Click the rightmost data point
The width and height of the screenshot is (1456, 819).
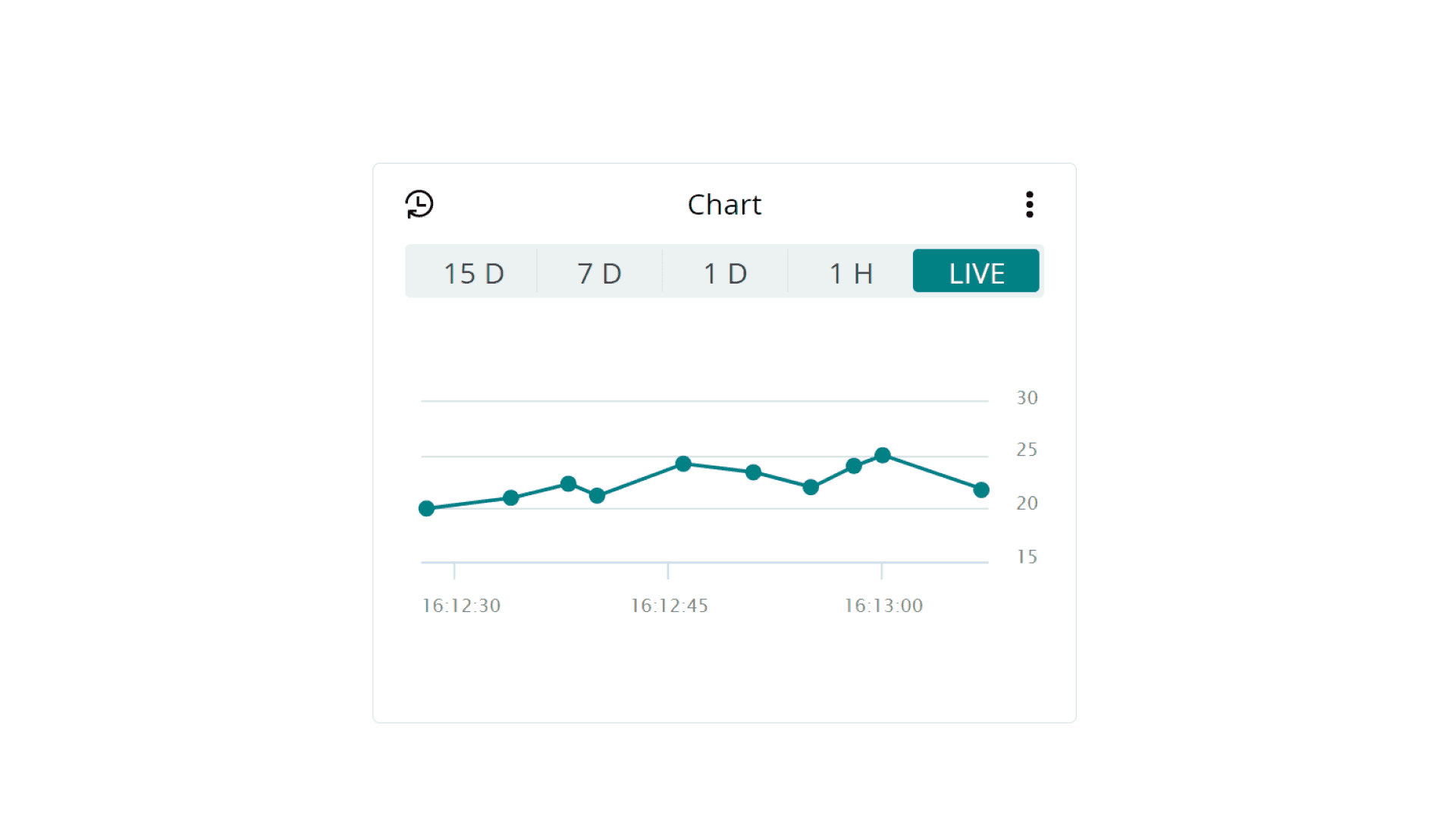981,490
